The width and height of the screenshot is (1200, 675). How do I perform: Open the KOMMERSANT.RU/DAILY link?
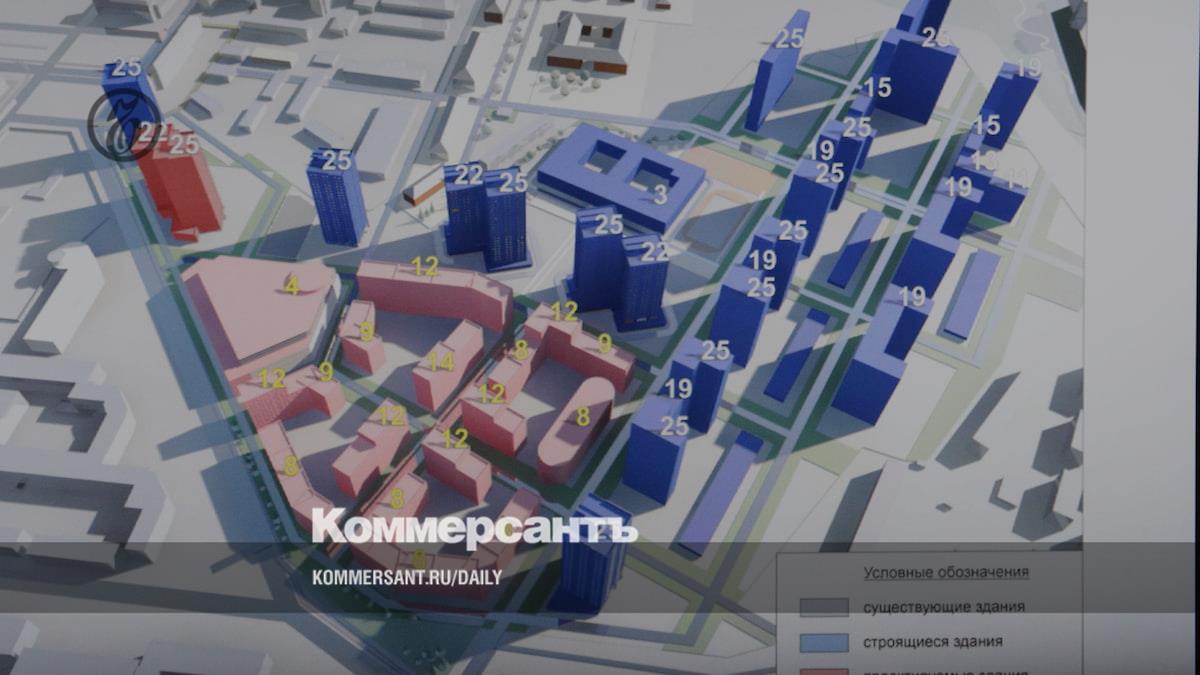click(407, 577)
